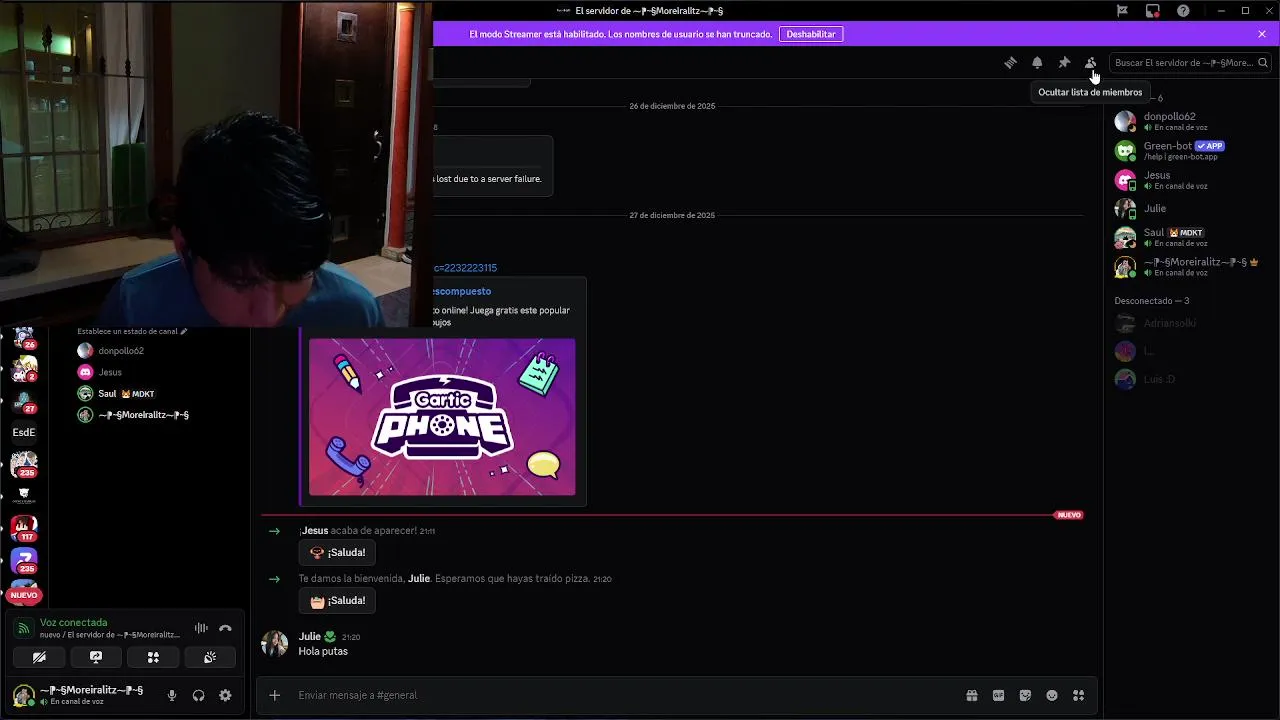The height and width of the screenshot is (720, 1280).
Task: Click Deshabilitar in the Streamer mode banner
Action: pos(811,34)
